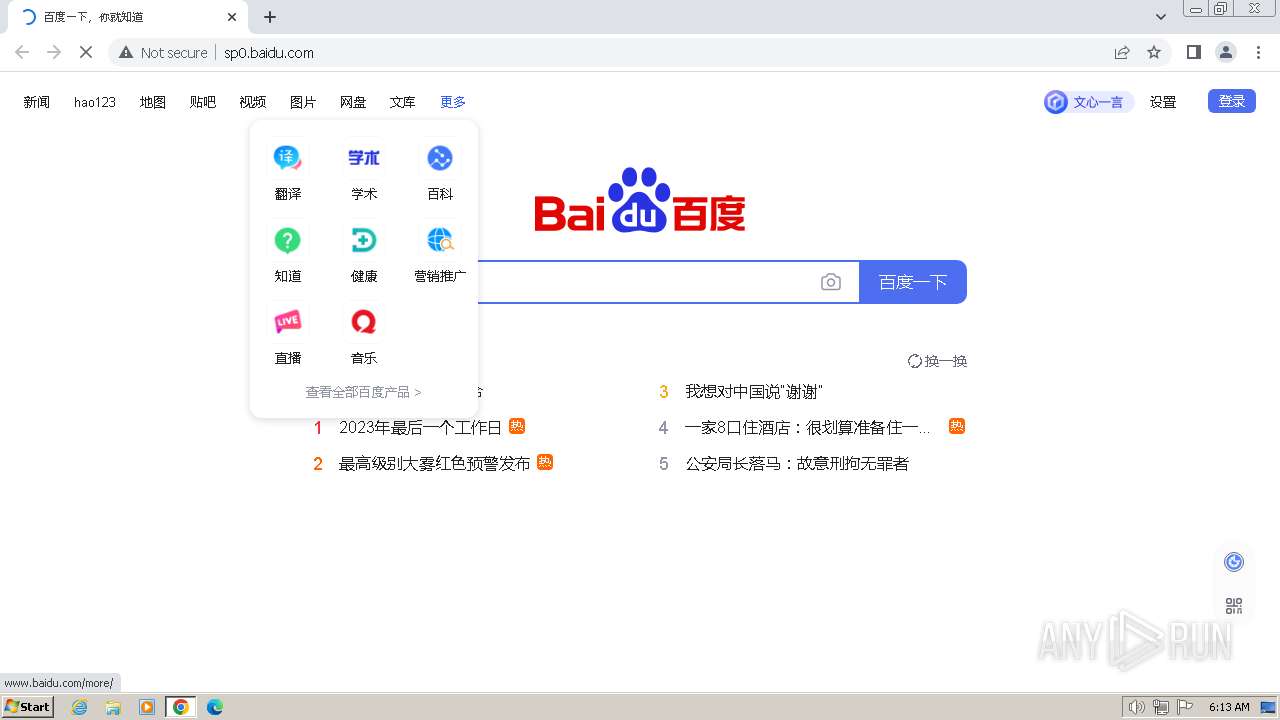The image size is (1280, 720).
Task: Click 查看全部百度产品 link
Action: pyautogui.click(x=363, y=392)
